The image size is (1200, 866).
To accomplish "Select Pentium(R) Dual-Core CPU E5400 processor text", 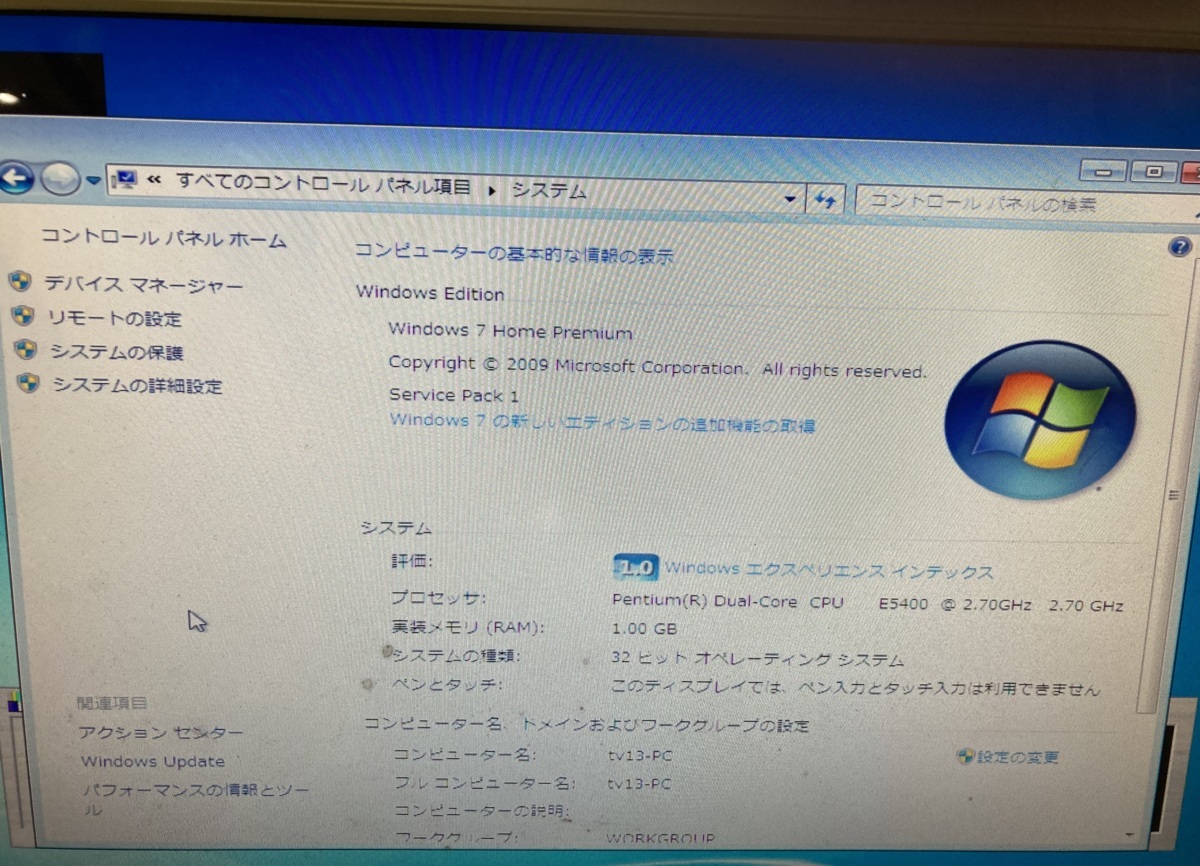I will pos(867,604).
